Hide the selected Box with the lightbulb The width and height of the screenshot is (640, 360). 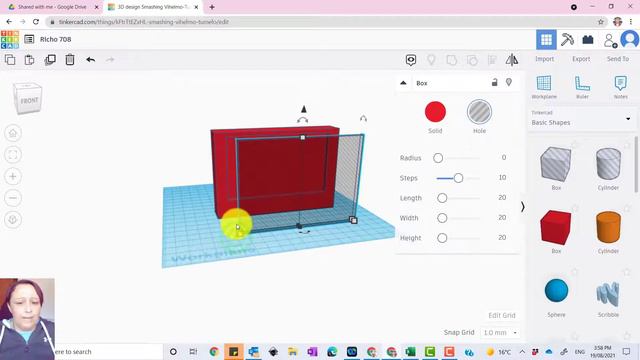(x=509, y=82)
